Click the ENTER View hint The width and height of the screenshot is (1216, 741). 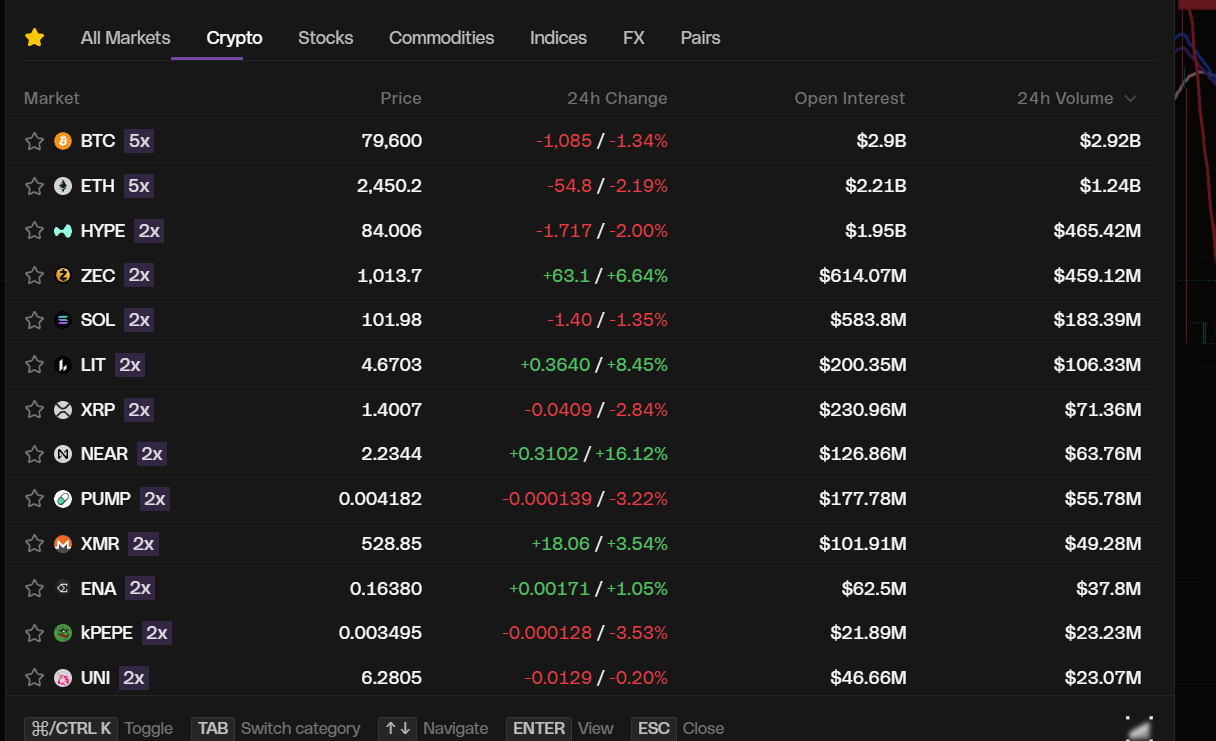click(560, 728)
